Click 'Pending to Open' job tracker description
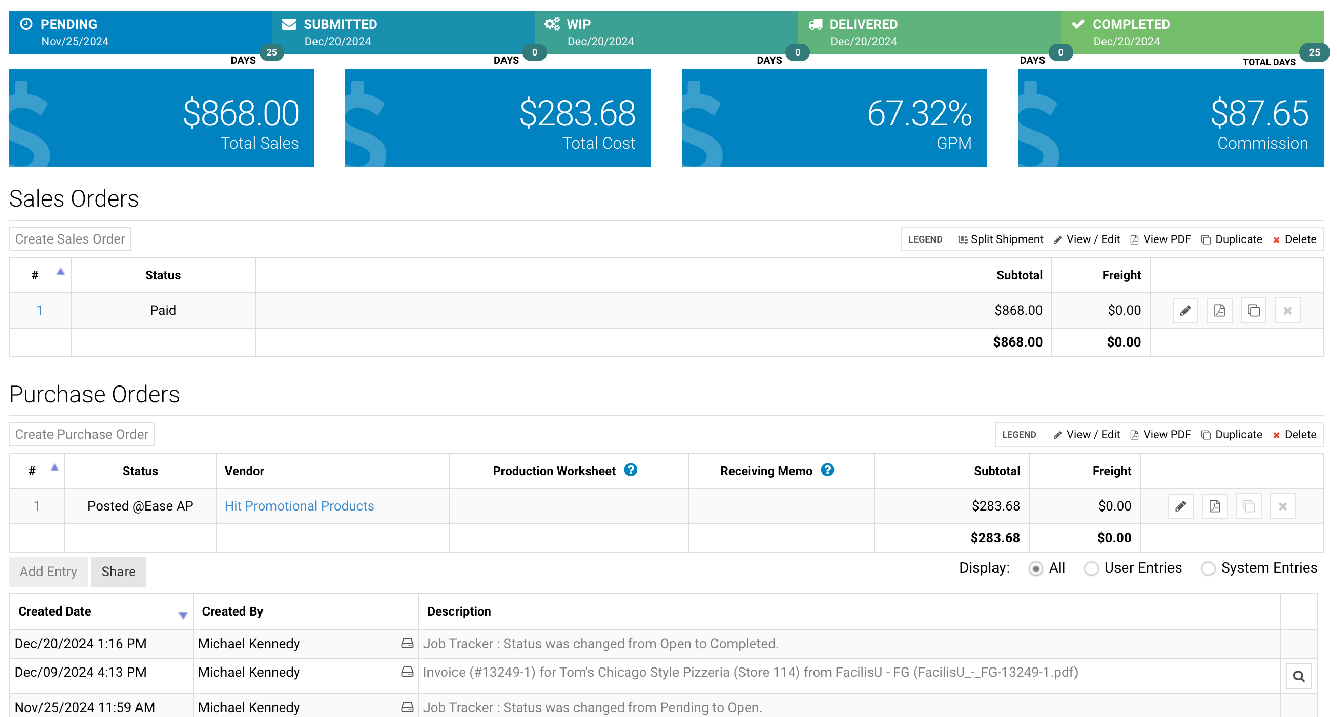 pos(592,707)
